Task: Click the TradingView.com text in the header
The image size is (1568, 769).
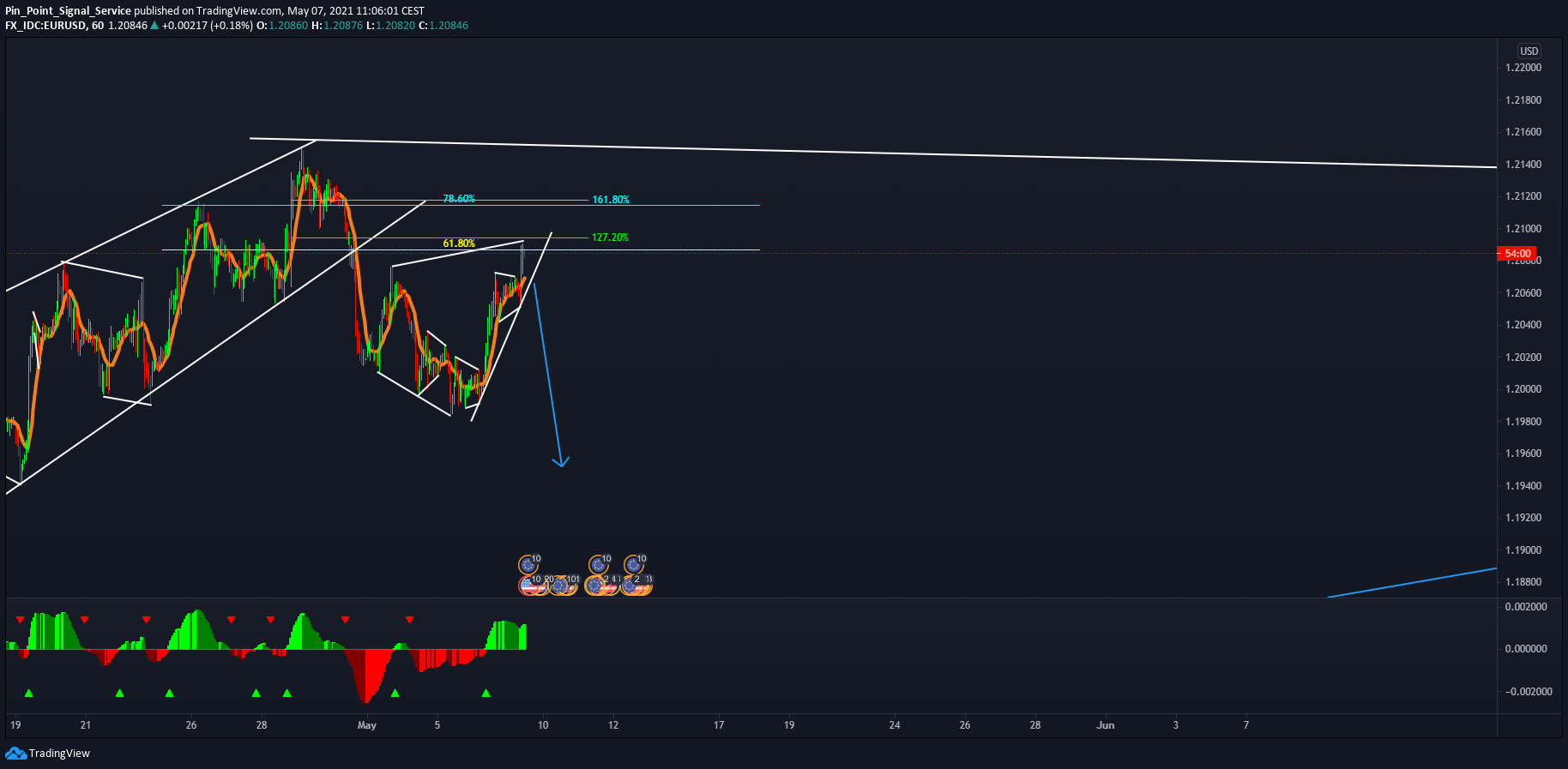Action: pyautogui.click(x=239, y=11)
